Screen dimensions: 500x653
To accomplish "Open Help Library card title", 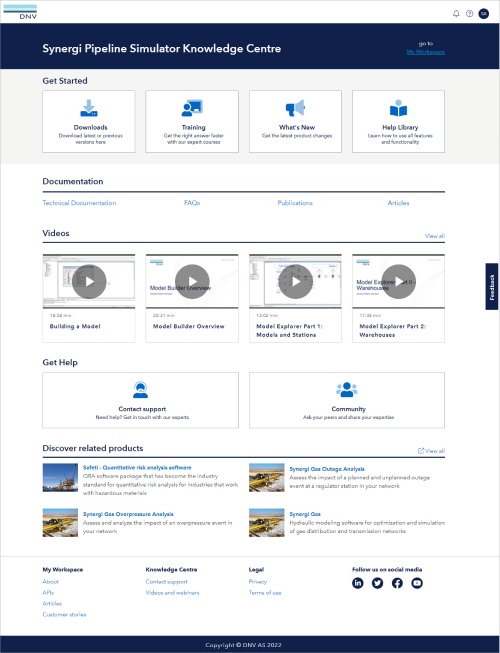I will [x=400, y=127].
